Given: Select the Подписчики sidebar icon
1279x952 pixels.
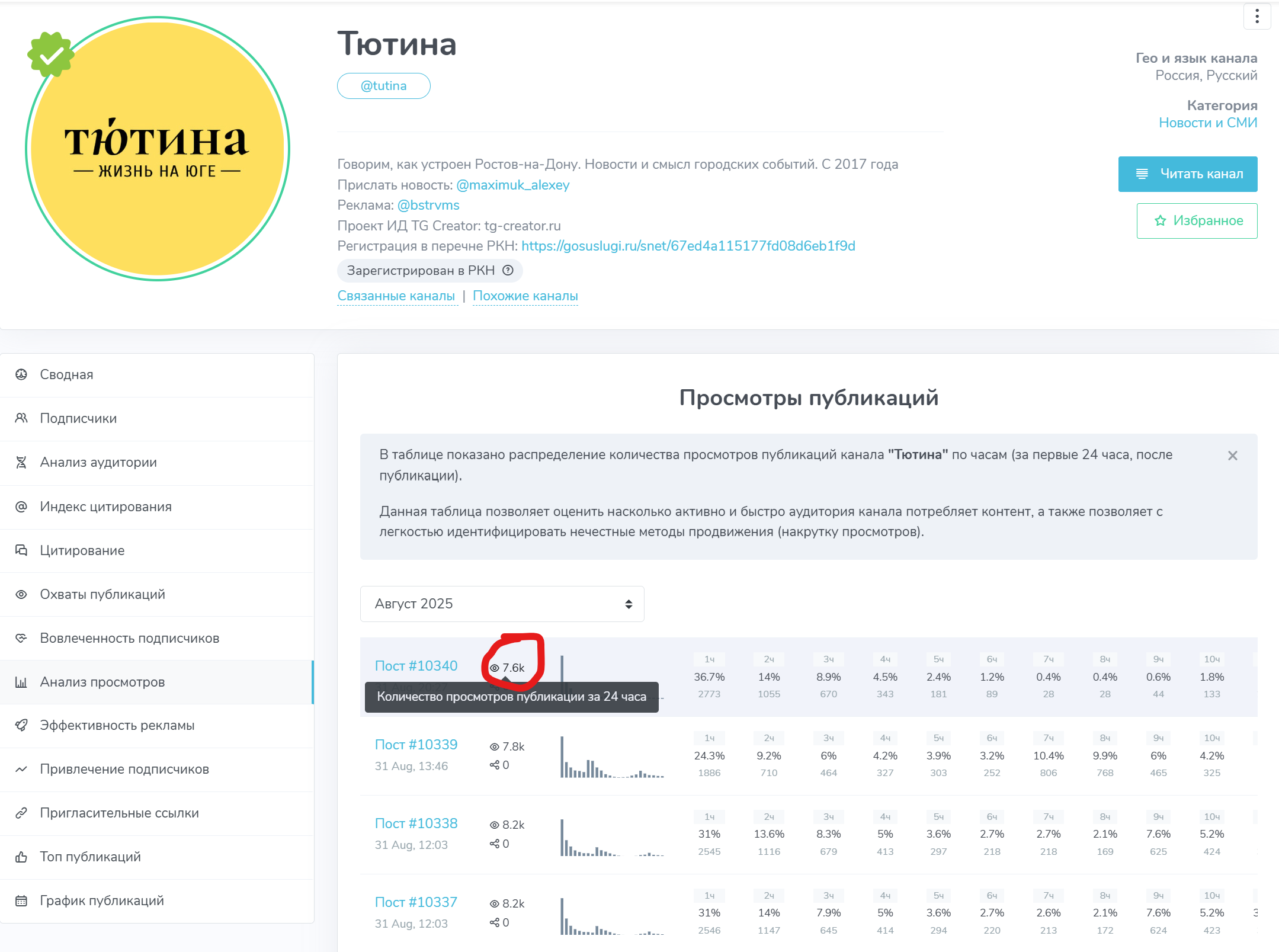Looking at the screenshot, I should pyautogui.click(x=21, y=418).
